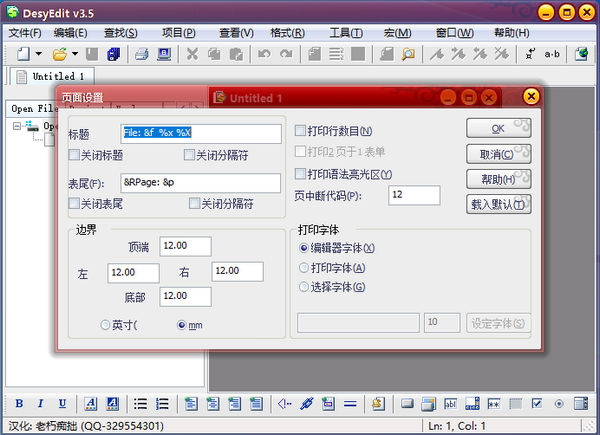Enable the 关闭标题 checkbox
This screenshot has height=435, width=600.
click(x=74, y=154)
